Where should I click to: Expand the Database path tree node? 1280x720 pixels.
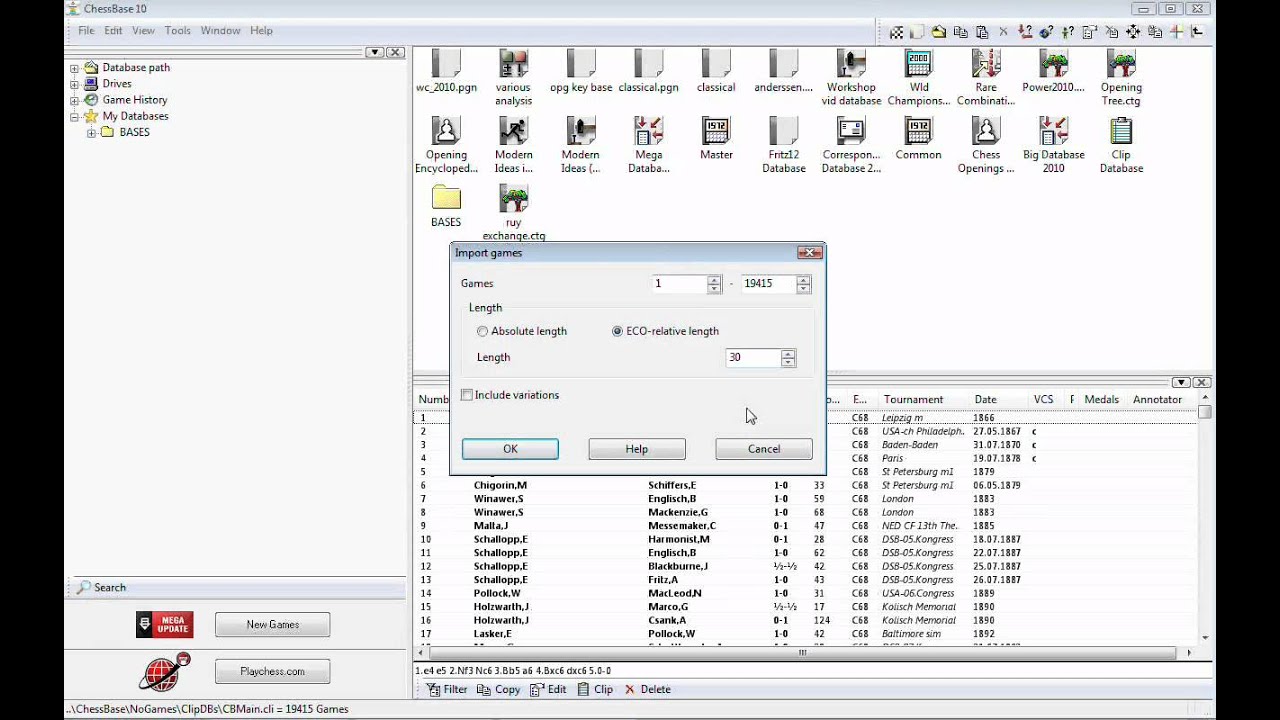point(74,68)
